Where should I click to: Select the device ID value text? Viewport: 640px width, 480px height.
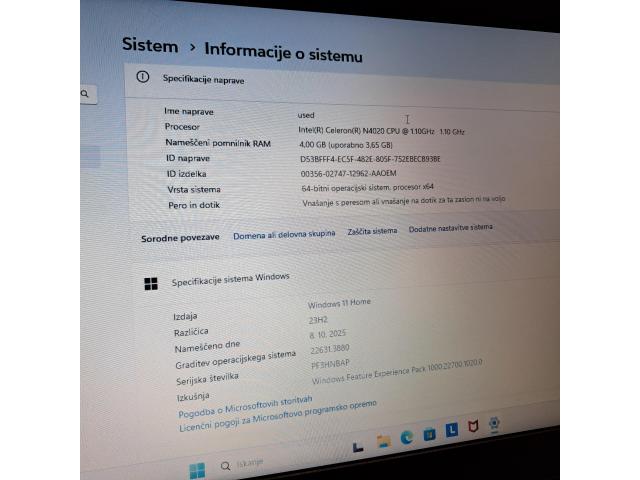[370, 159]
